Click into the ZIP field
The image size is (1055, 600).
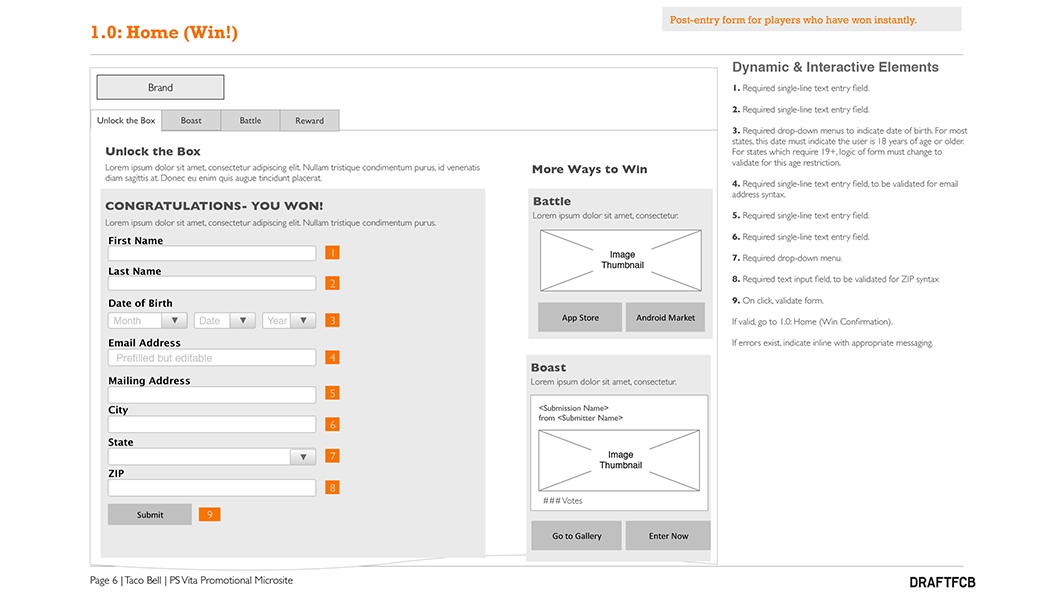pos(212,488)
